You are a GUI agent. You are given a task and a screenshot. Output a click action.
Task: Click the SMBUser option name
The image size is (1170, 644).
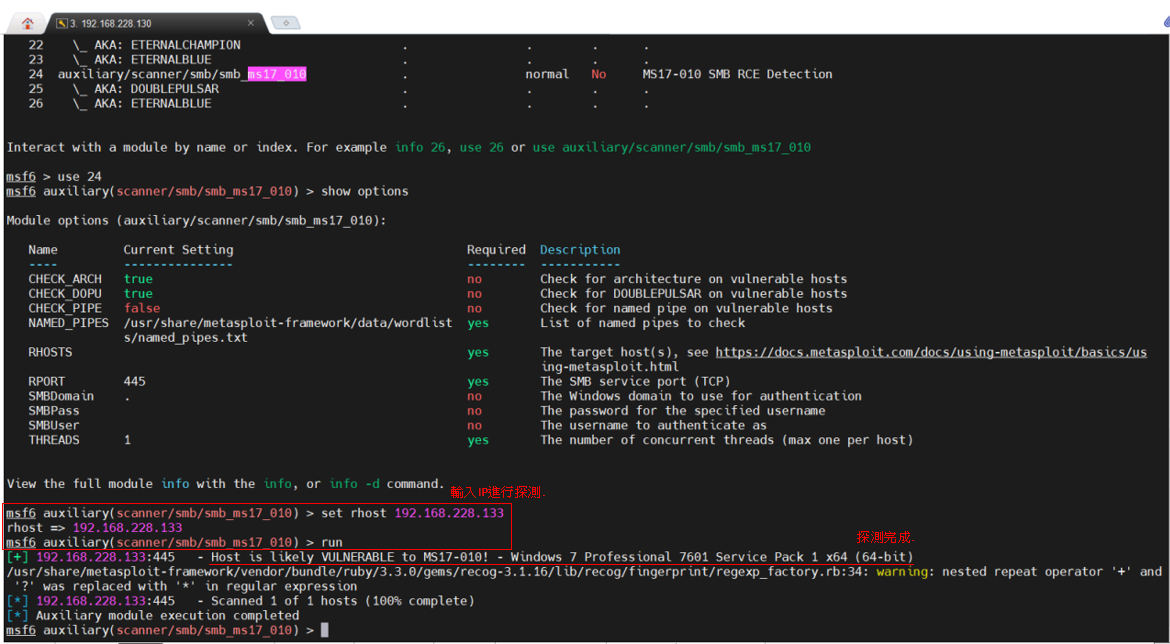pyautogui.click(x=54, y=425)
